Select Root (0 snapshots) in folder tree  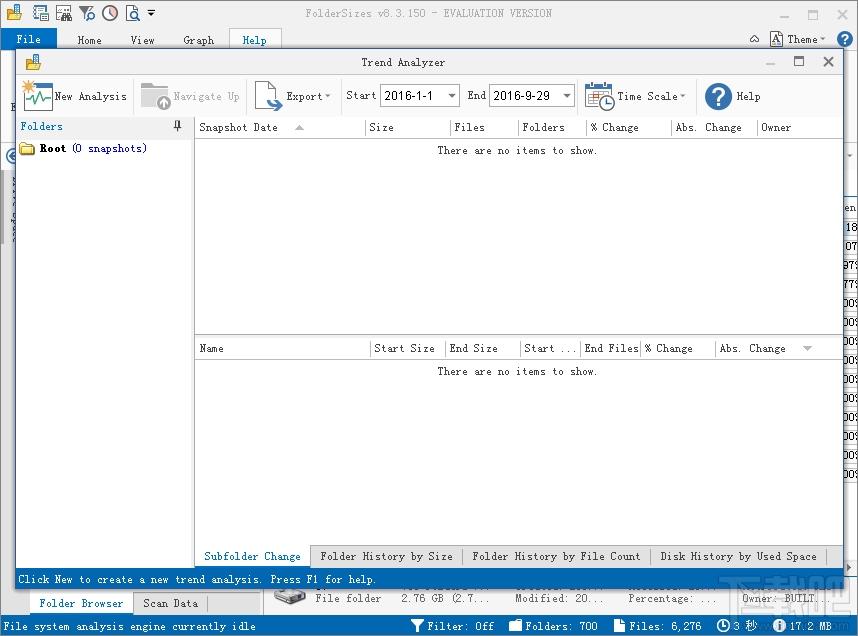[93, 148]
